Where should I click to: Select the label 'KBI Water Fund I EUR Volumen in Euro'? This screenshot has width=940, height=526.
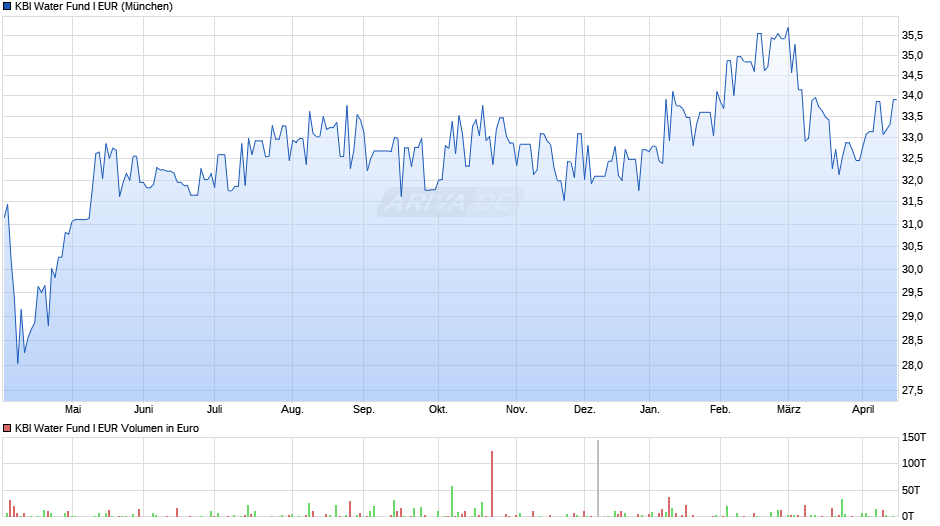click(x=107, y=428)
